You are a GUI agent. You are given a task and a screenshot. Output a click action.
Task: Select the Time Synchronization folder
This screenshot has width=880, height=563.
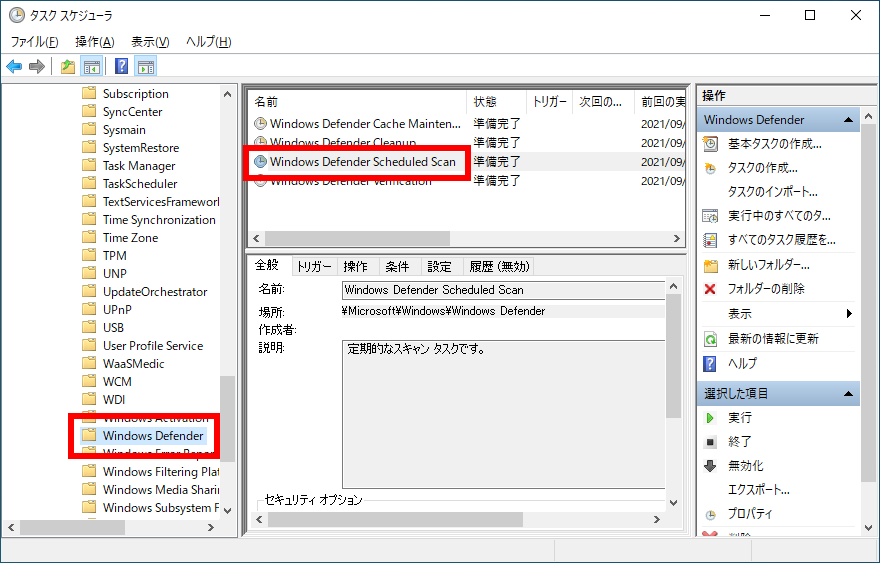(x=159, y=219)
